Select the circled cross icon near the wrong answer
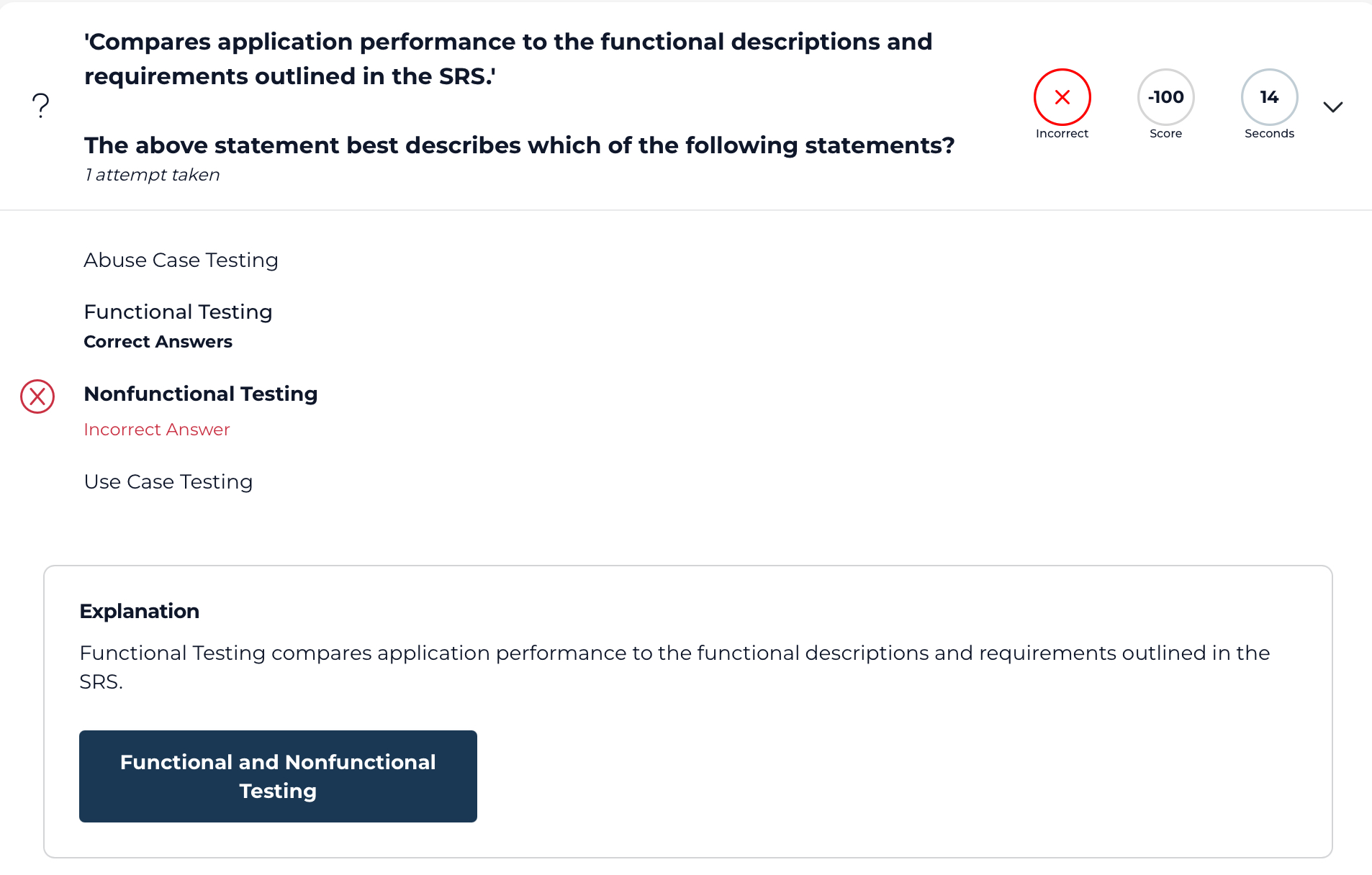This screenshot has width=1372, height=875. pos(37,396)
